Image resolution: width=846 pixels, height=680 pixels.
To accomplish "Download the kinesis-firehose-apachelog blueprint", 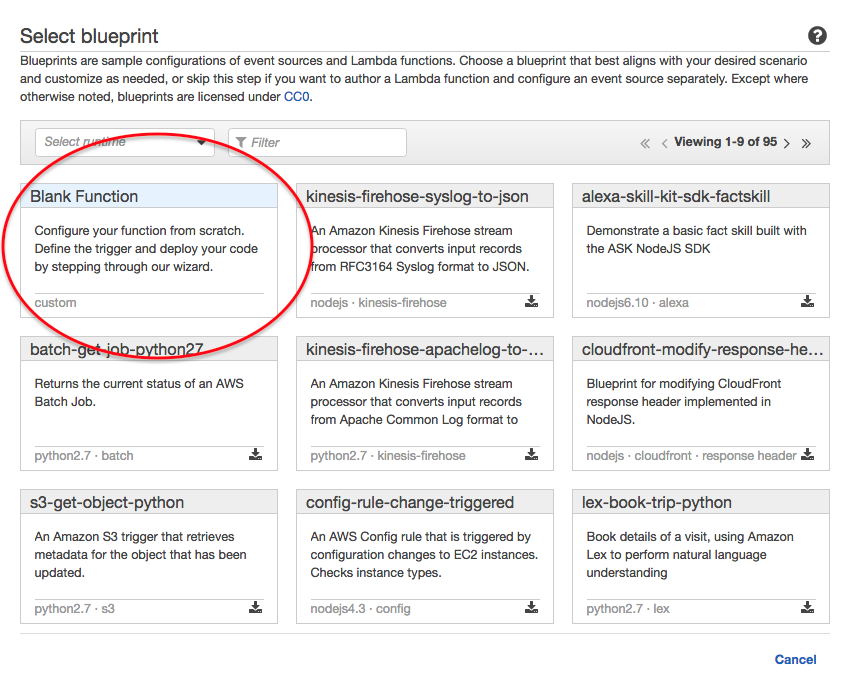I will [531, 454].
